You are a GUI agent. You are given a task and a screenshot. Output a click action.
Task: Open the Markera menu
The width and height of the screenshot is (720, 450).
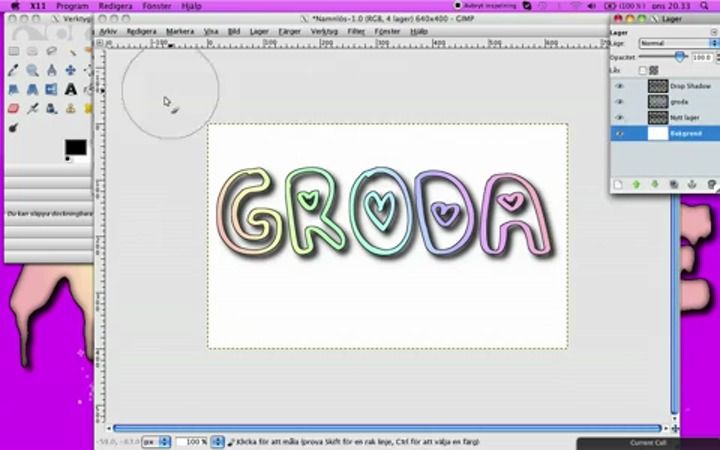[180, 31]
